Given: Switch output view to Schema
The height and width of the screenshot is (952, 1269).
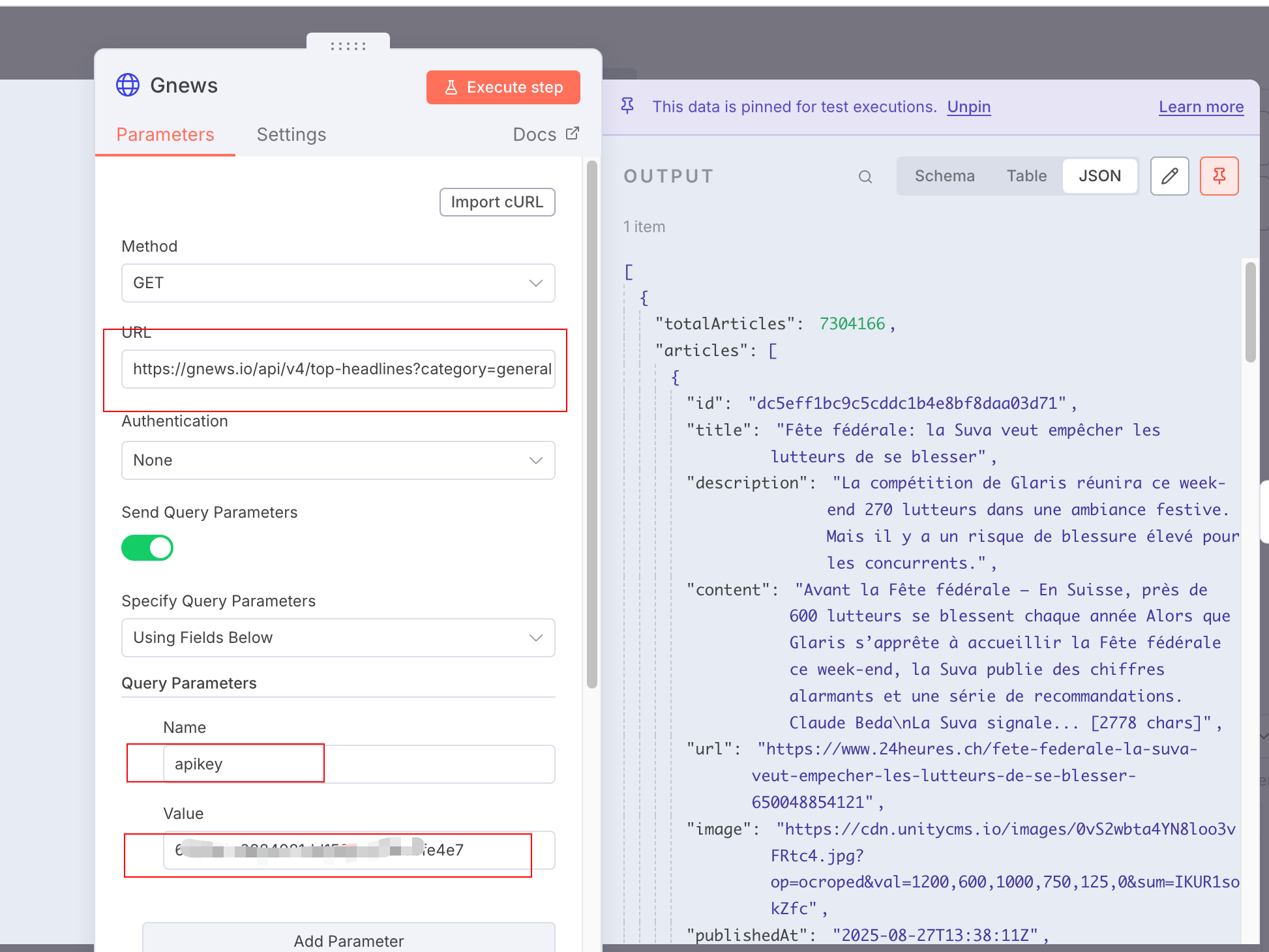Looking at the screenshot, I should (x=944, y=176).
